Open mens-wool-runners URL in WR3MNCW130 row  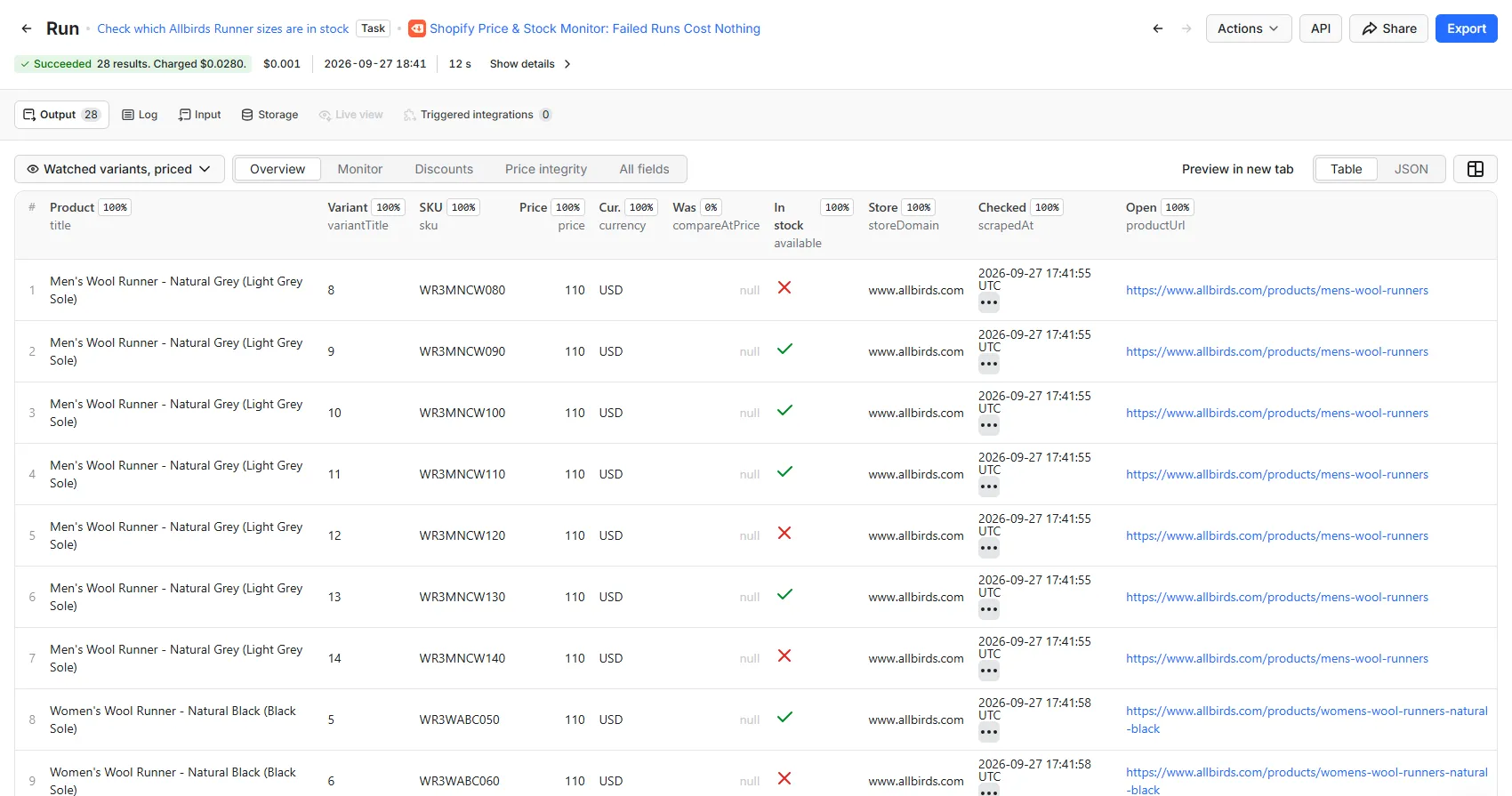[x=1277, y=597]
